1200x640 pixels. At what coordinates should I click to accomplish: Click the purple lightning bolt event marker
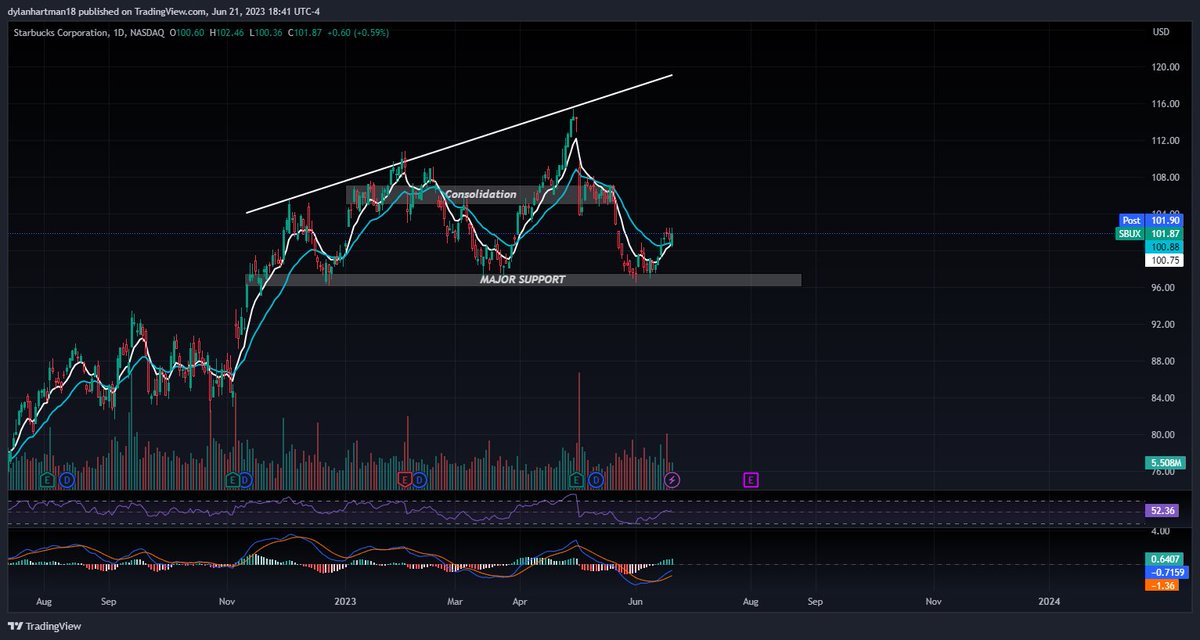[x=672, y=480]
